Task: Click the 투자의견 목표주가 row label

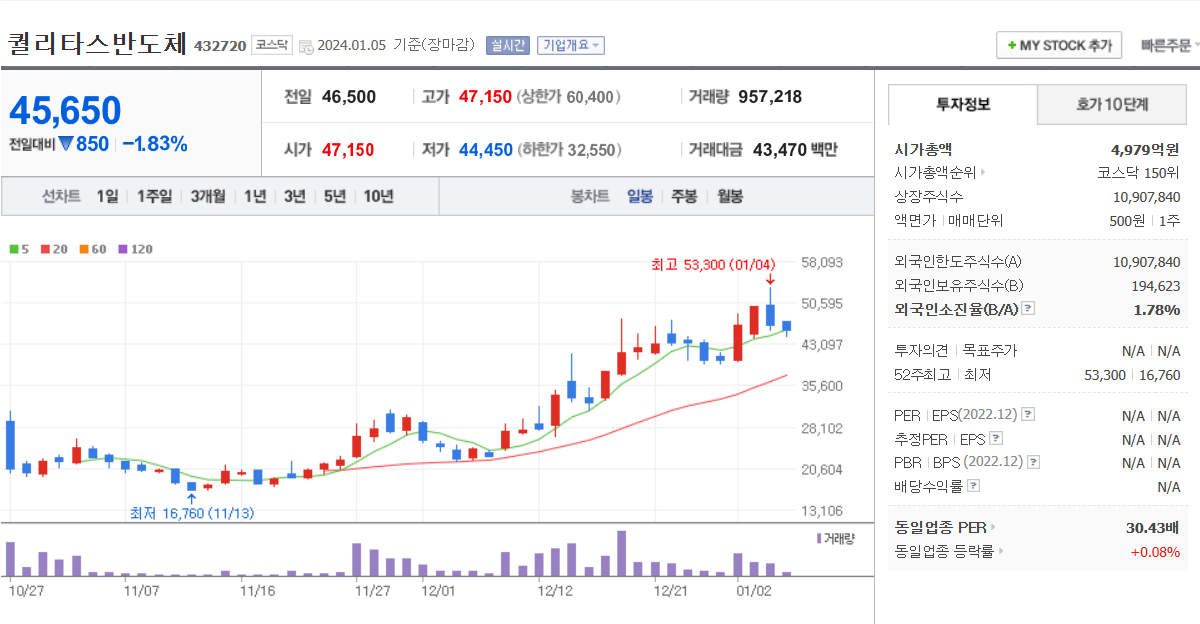Action: 955,351
